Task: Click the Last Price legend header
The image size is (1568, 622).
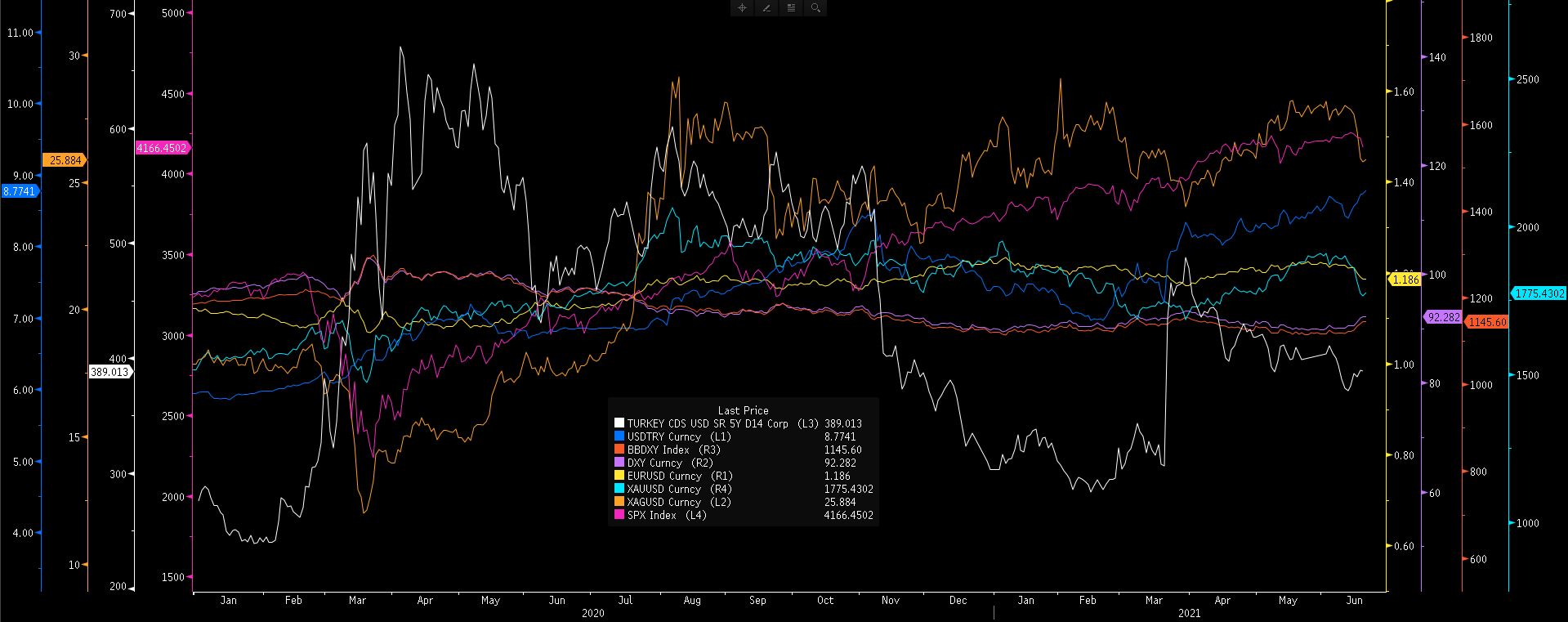Action: [x=743, y=410]
